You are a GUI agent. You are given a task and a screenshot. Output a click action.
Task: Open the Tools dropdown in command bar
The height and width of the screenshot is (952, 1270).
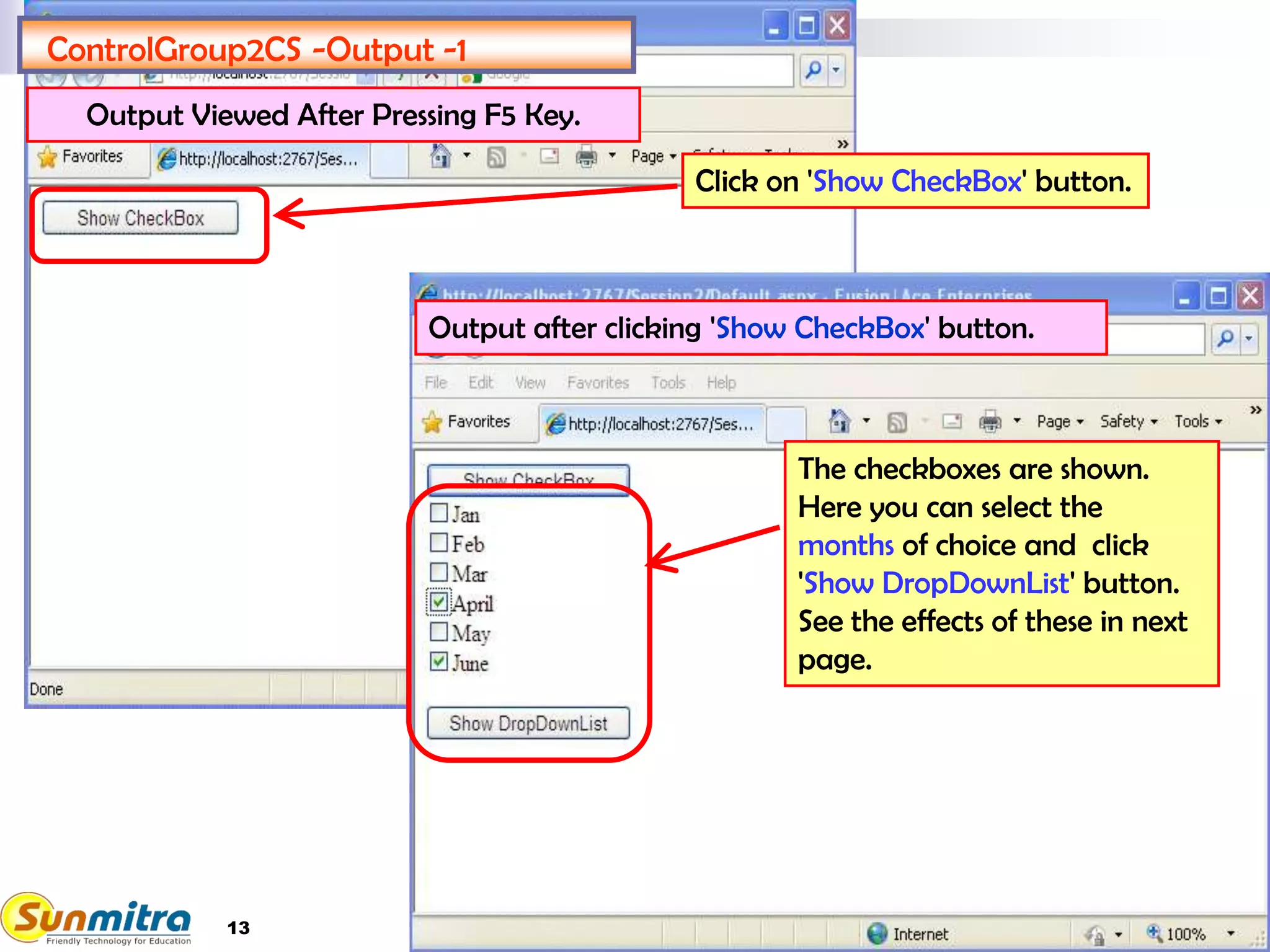1197,422
